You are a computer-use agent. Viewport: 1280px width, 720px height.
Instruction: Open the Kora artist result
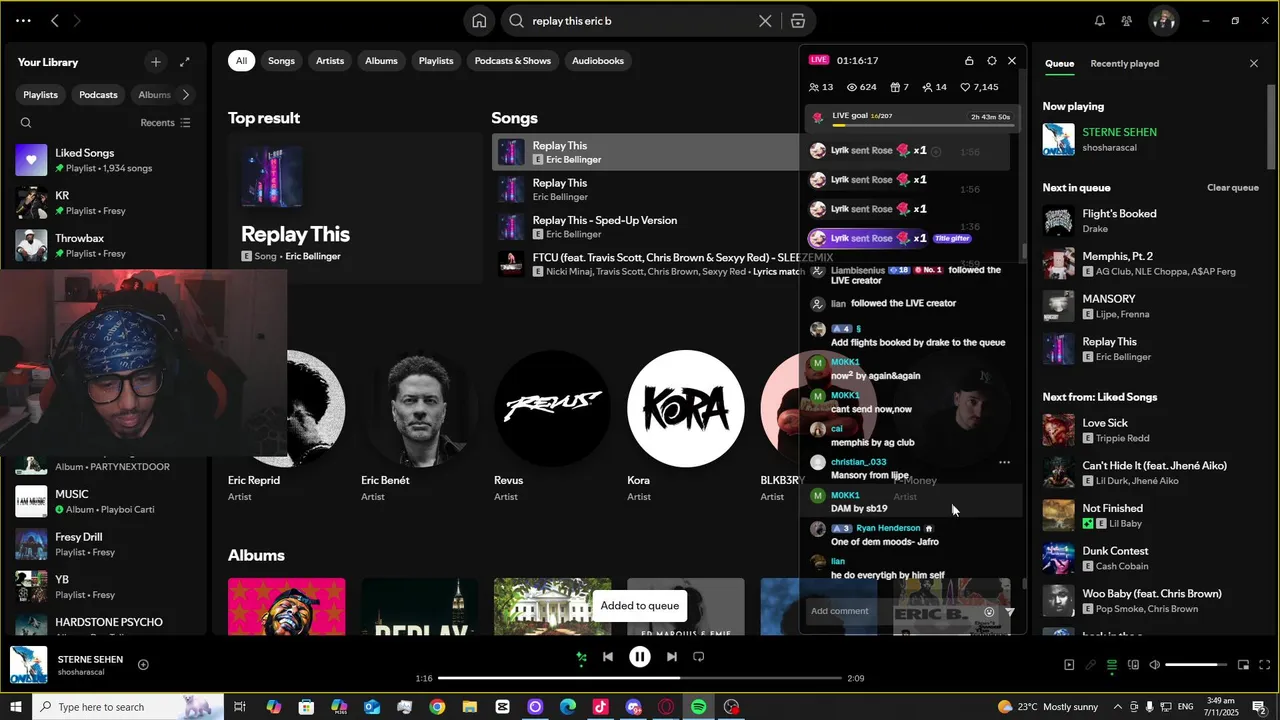coord(685,426)
